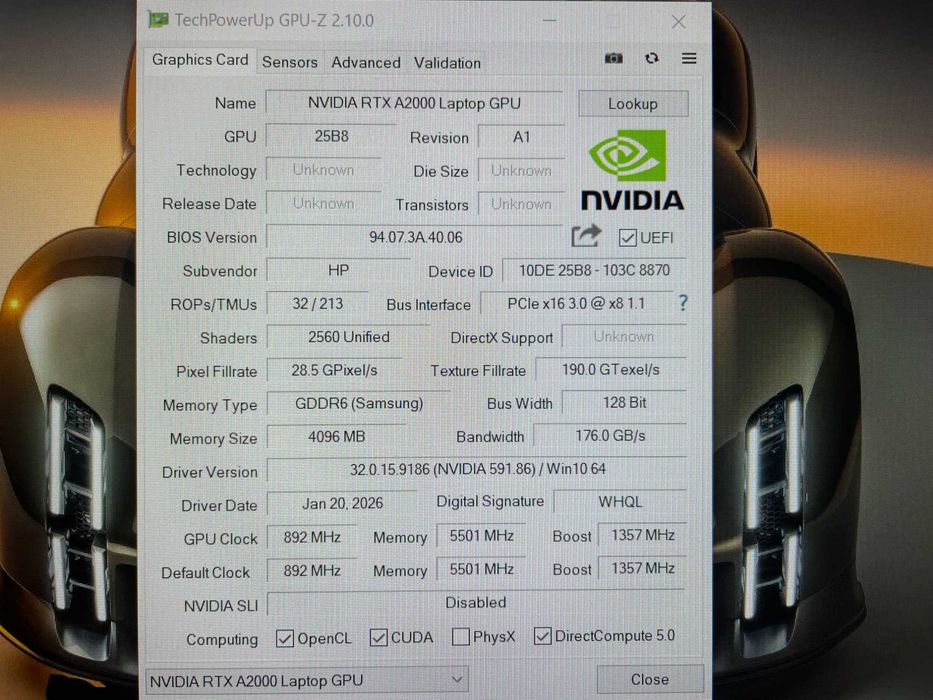This screenshot has width=933, height=700.
Task: Click the GPU Clock 892 MHz field
Action: 312,538
